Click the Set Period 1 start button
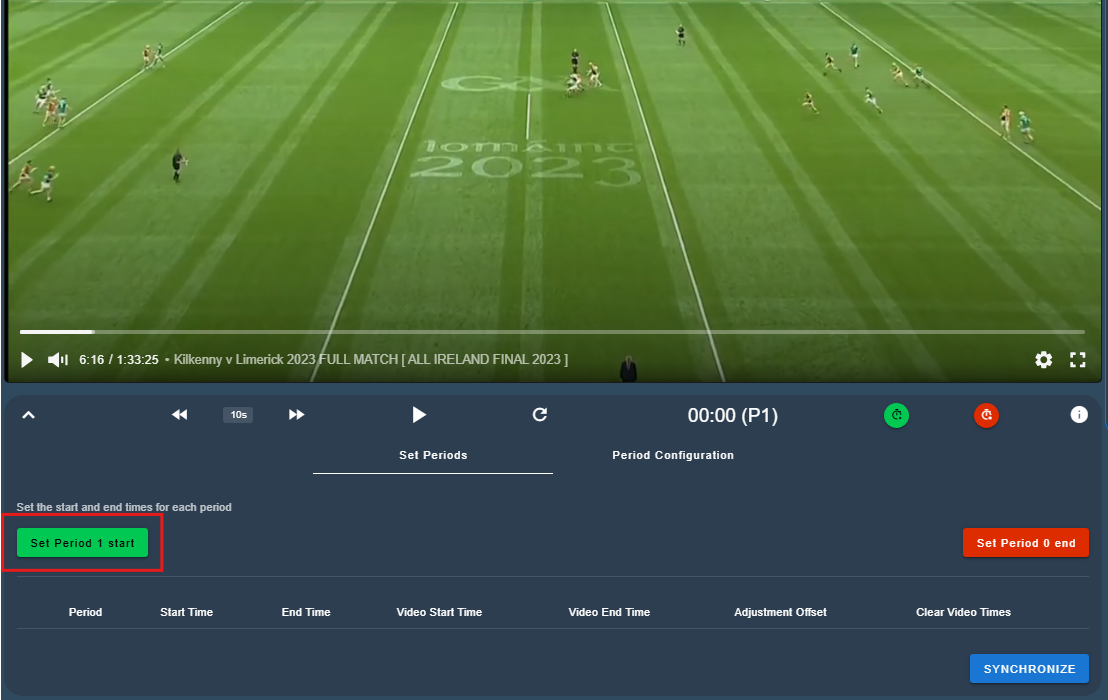1108x700 pixels. tap(82, 543)
